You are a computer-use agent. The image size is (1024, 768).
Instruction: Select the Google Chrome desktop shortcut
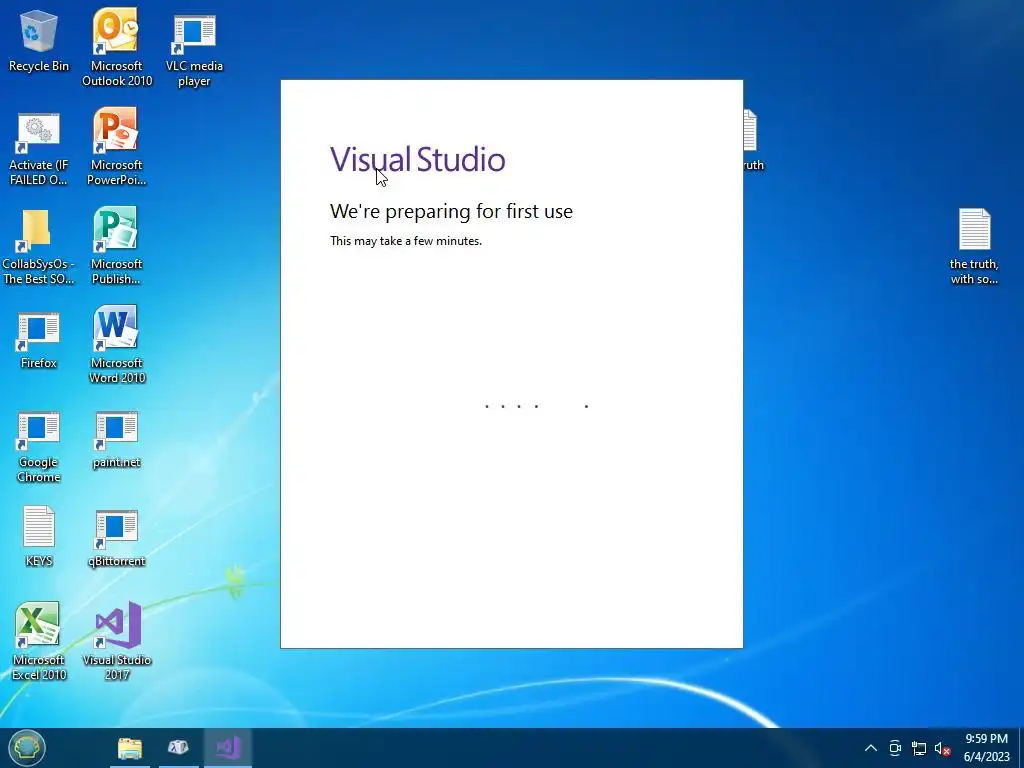tap(39, 447)
